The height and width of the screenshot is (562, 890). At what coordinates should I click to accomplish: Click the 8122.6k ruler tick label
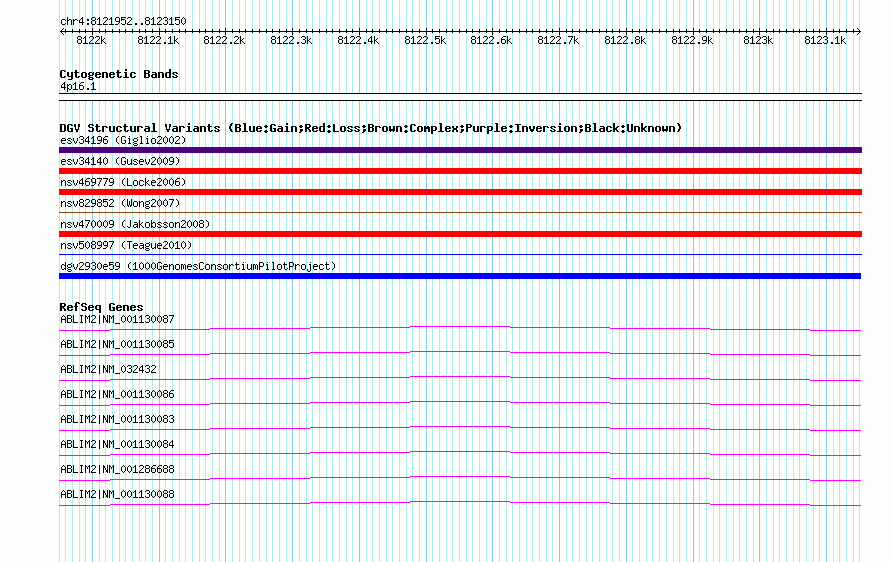coord(491,40)
